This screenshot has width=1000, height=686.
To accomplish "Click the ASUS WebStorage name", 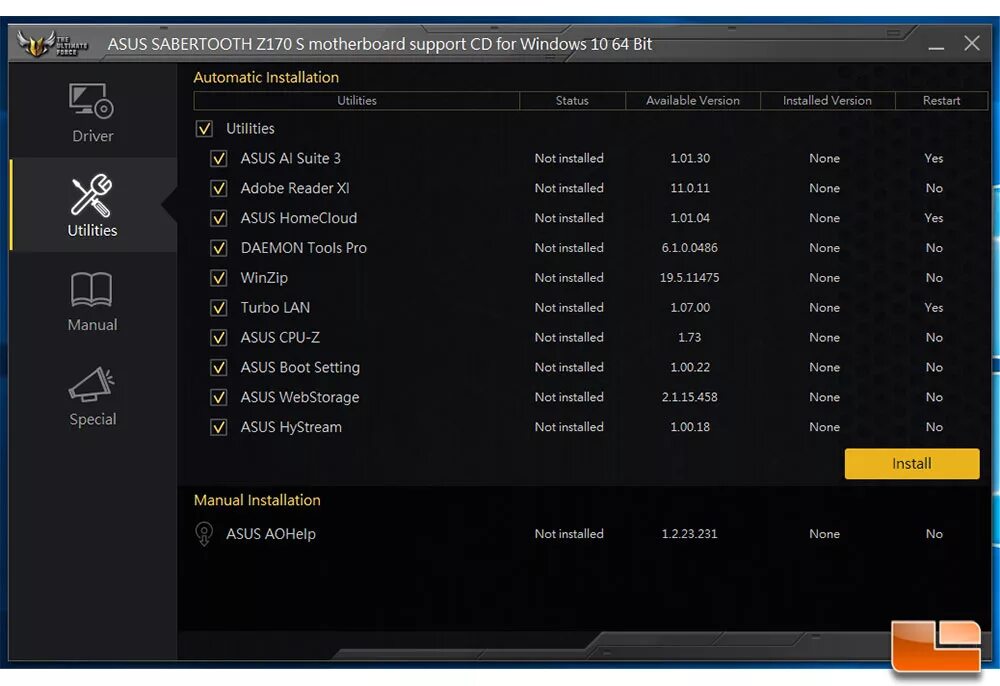I will point(300,397).
